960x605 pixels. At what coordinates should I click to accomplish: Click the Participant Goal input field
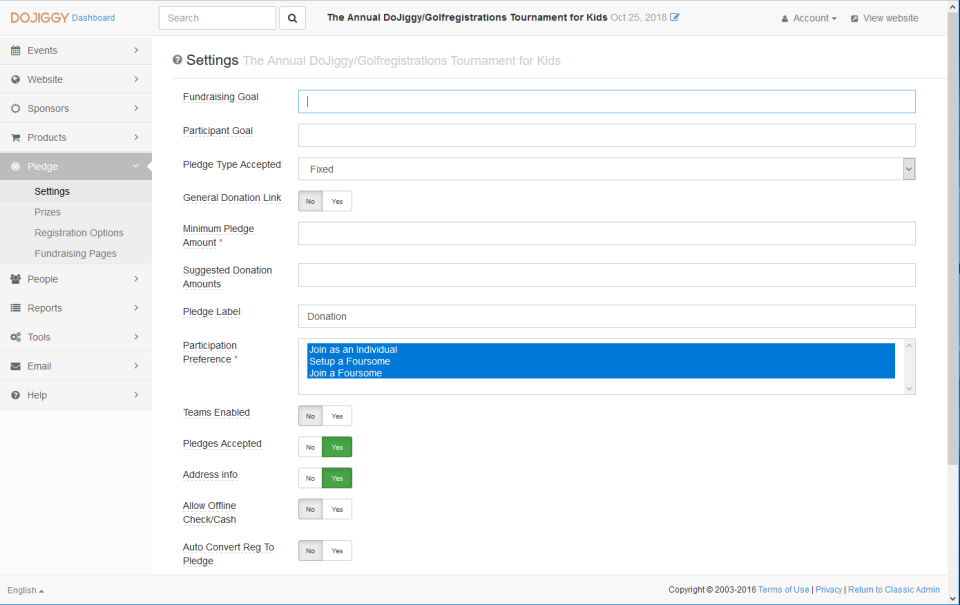(607, 135)
